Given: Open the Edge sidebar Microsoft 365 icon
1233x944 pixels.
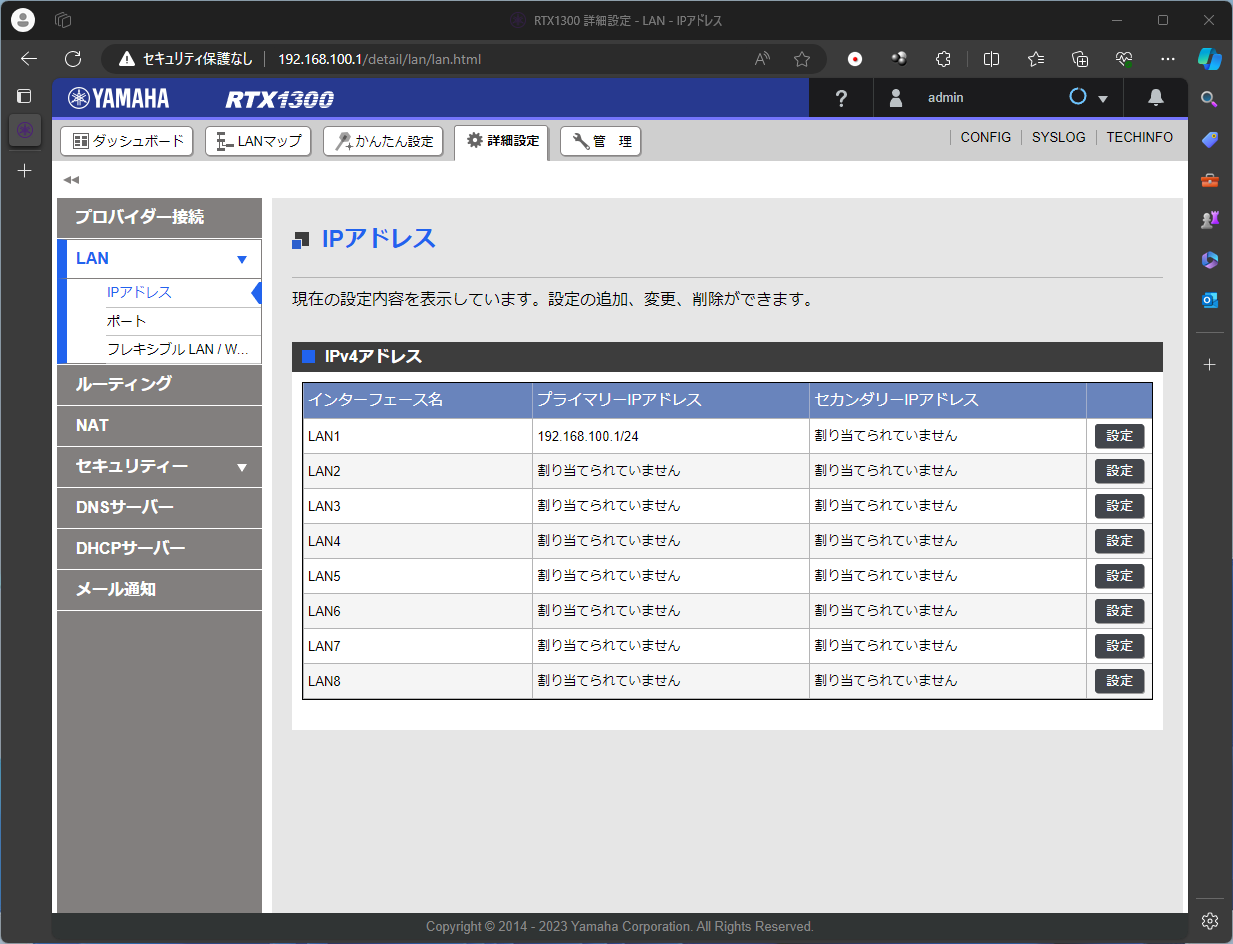Looking at the screenshot, I should [x=1209, y=260].
